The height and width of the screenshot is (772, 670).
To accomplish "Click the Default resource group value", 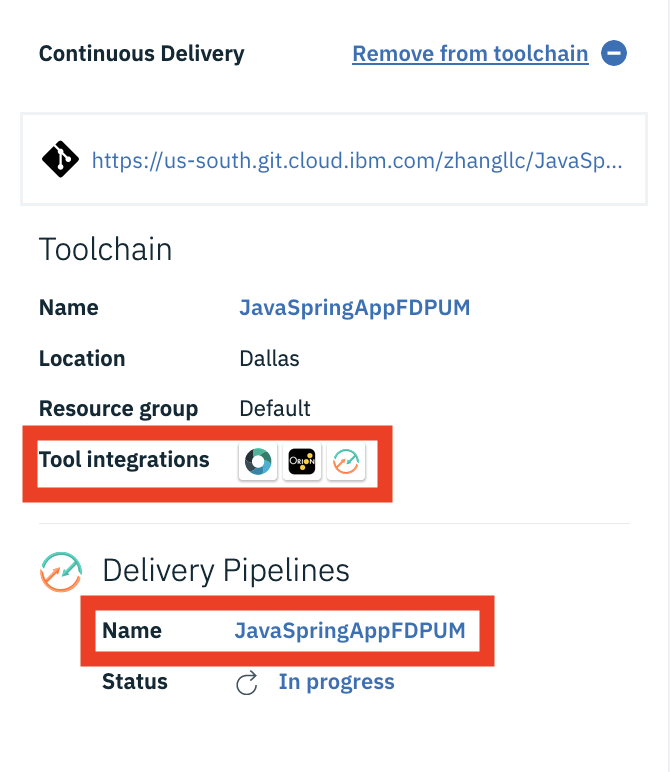I will click(275, 409).
